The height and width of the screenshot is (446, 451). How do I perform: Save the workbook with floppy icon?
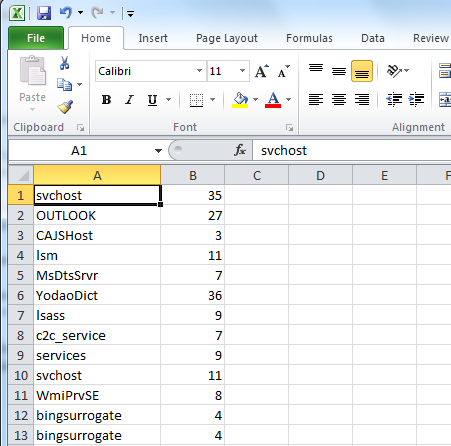click(x=43, y=13)
